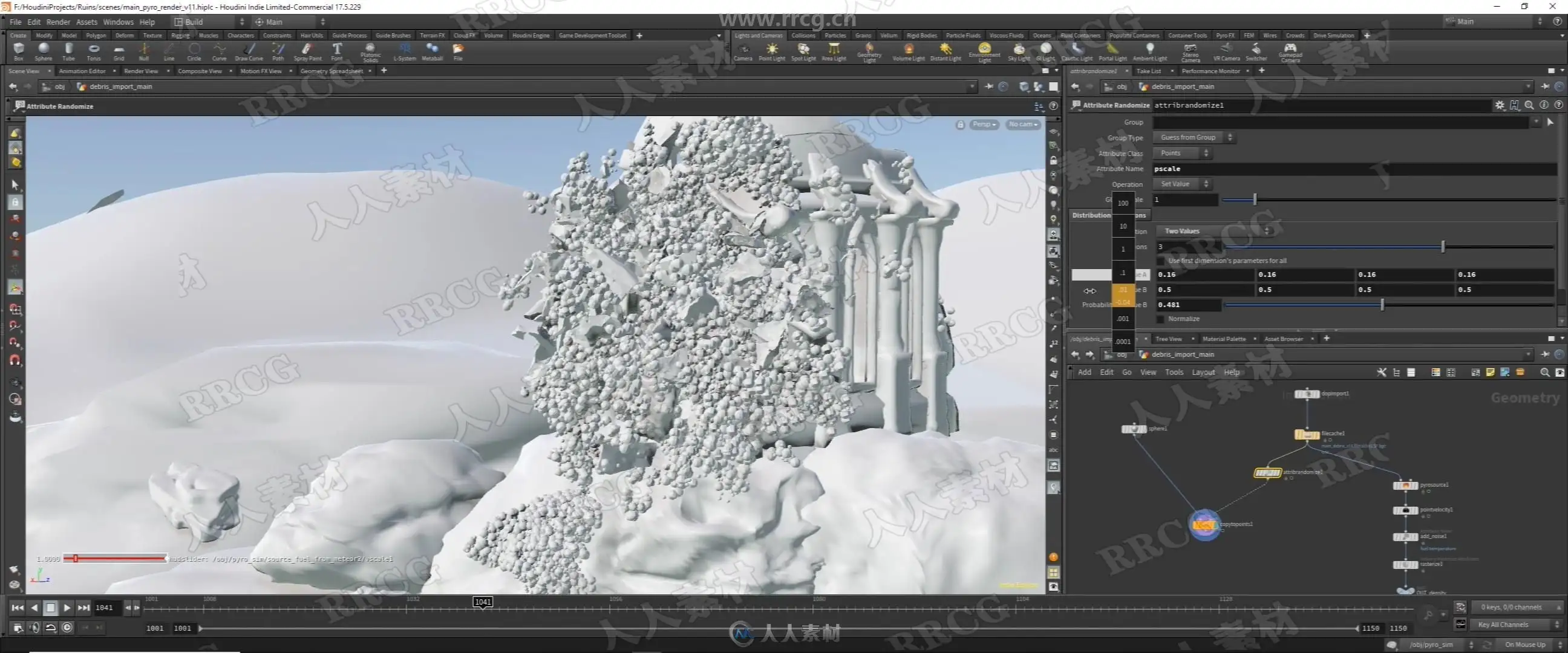The height and width of the screenshot is (653, 1568).
Task: Open the Operation Set Value dropdown
Action: click(1183, 184)
